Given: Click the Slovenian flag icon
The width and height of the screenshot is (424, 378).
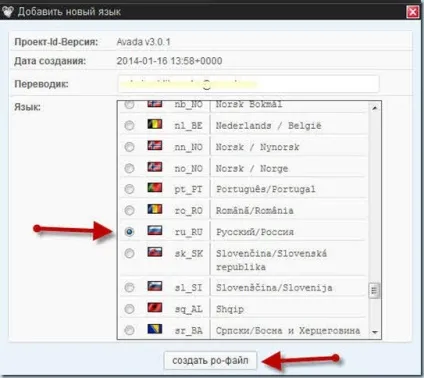Looking at the screenshot, I should [x=155, y=286].
